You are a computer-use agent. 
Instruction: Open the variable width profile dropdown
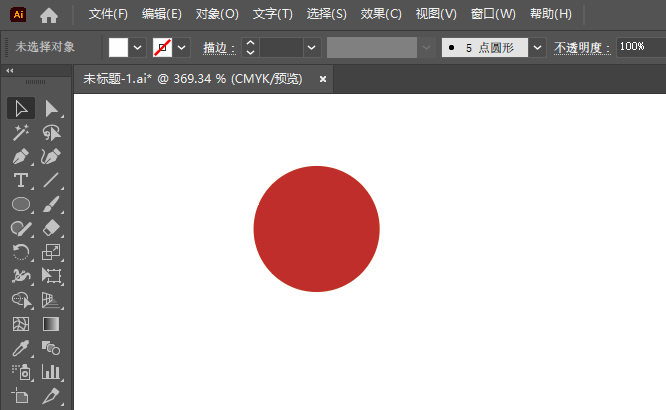tap(426, 47)
